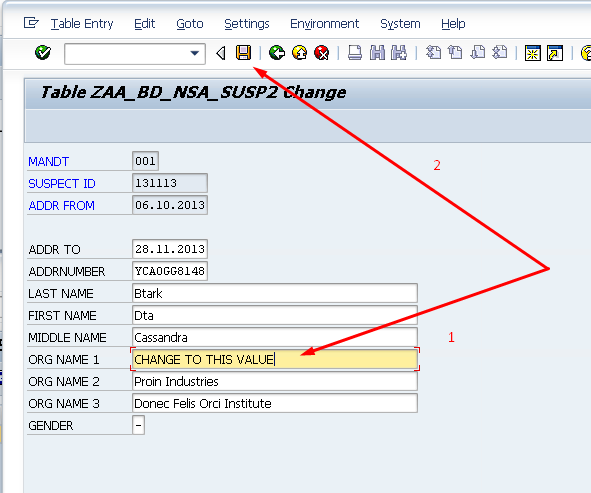Click the Create Shortcut icon
This screenshot has height=493, width=591.
click(x=555, y=53)
